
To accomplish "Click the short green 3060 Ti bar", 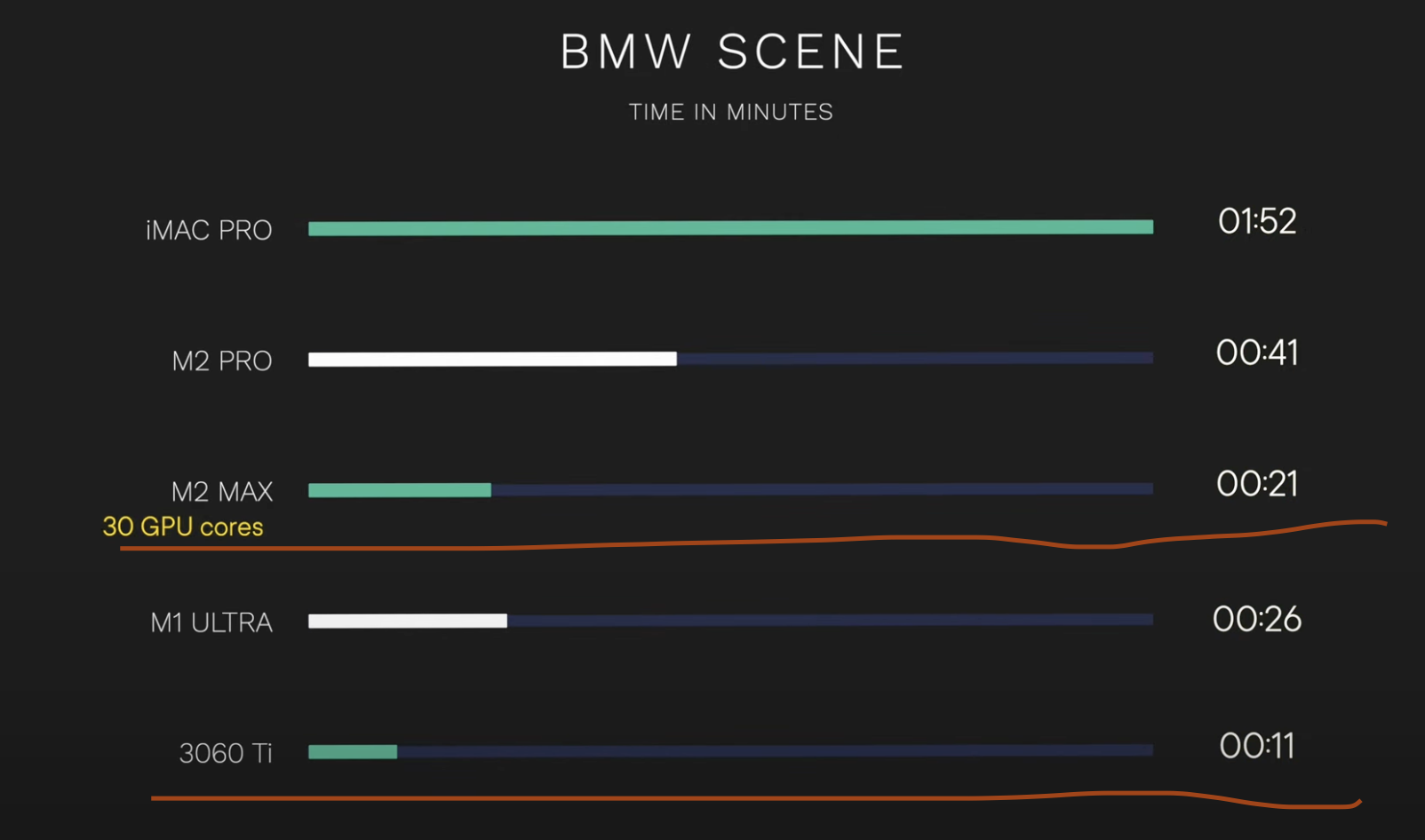I will click(x=353, y=752).
